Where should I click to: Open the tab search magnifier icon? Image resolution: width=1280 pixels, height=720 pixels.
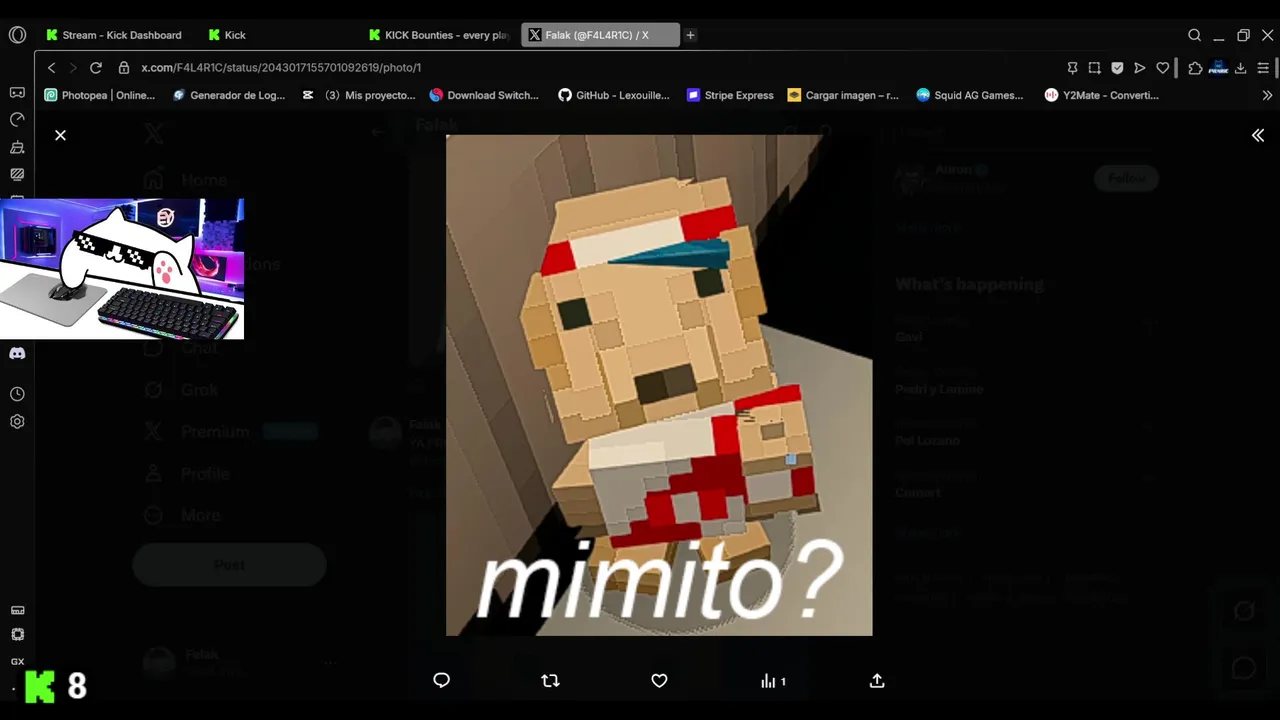tap(1194, 35)
